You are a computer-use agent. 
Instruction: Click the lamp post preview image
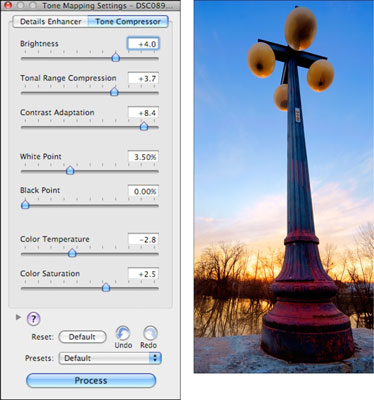[284, 186]
